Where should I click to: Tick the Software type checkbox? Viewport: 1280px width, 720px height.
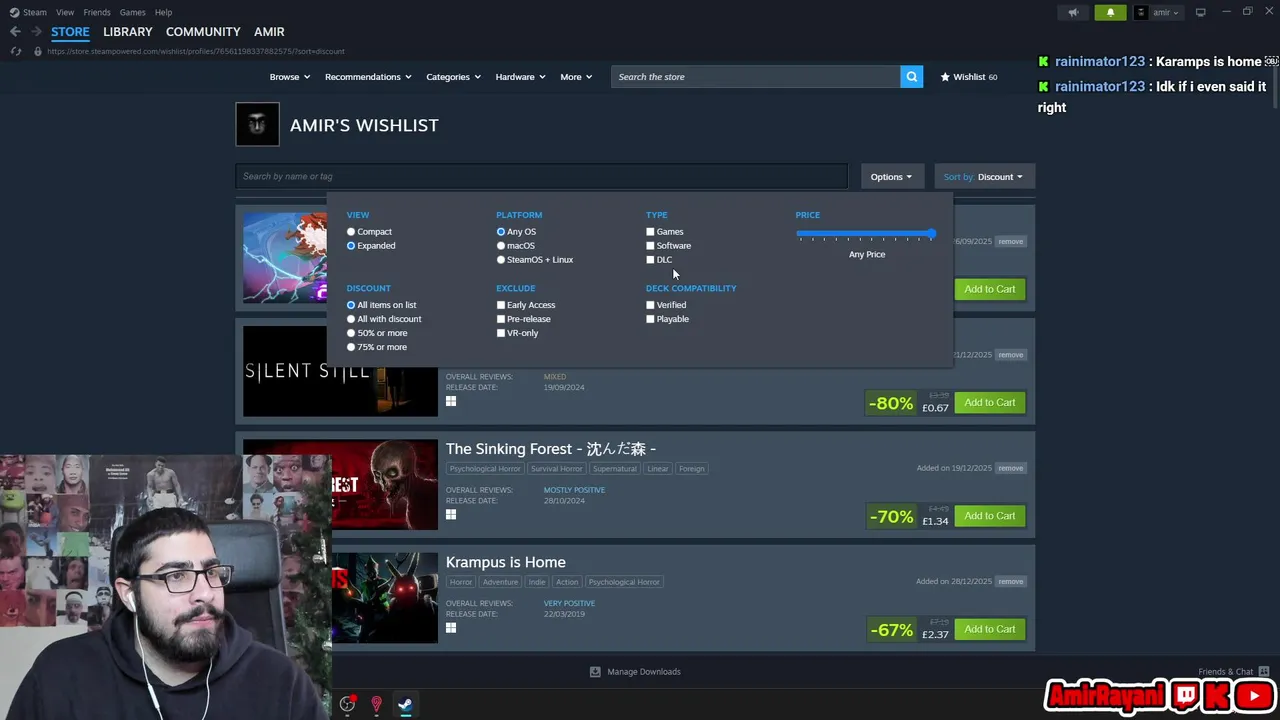point(650,246)
